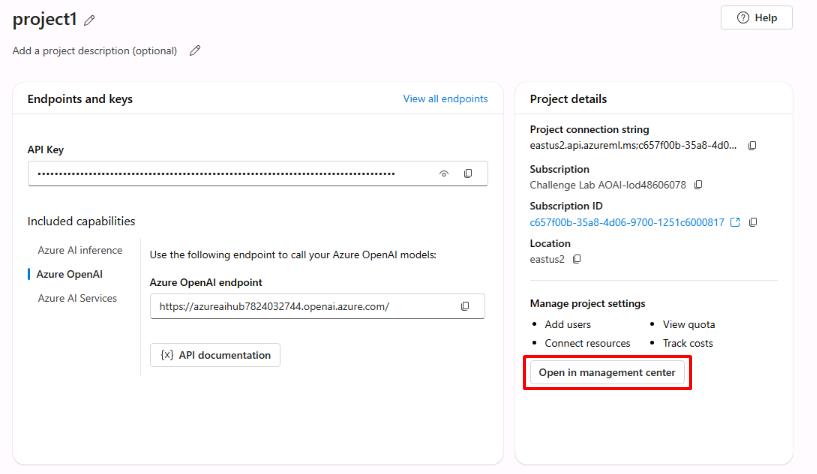817x474 pixels.
Task: Click the subscription ID link
Action: (626, 222)
